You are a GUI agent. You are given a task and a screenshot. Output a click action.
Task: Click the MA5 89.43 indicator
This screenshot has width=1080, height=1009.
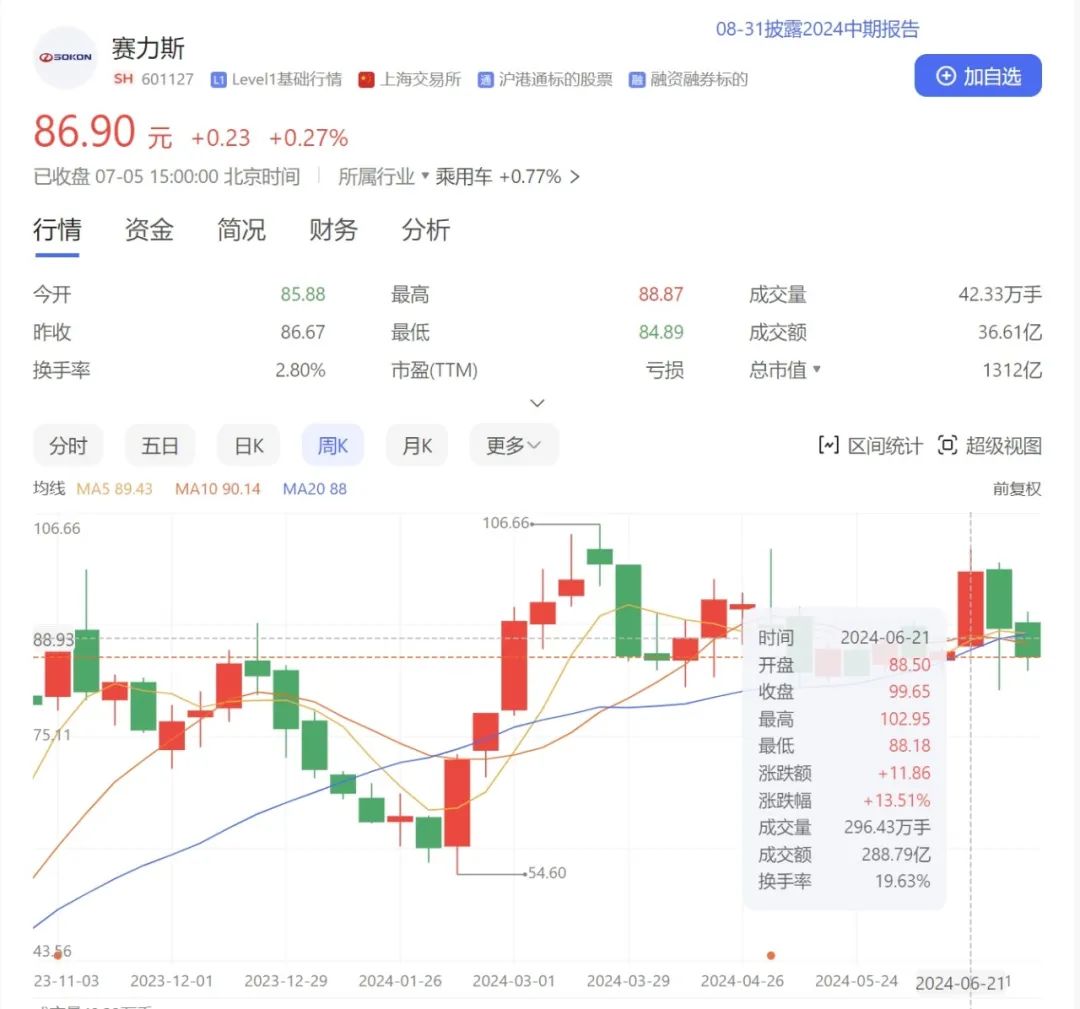[114, 489]
